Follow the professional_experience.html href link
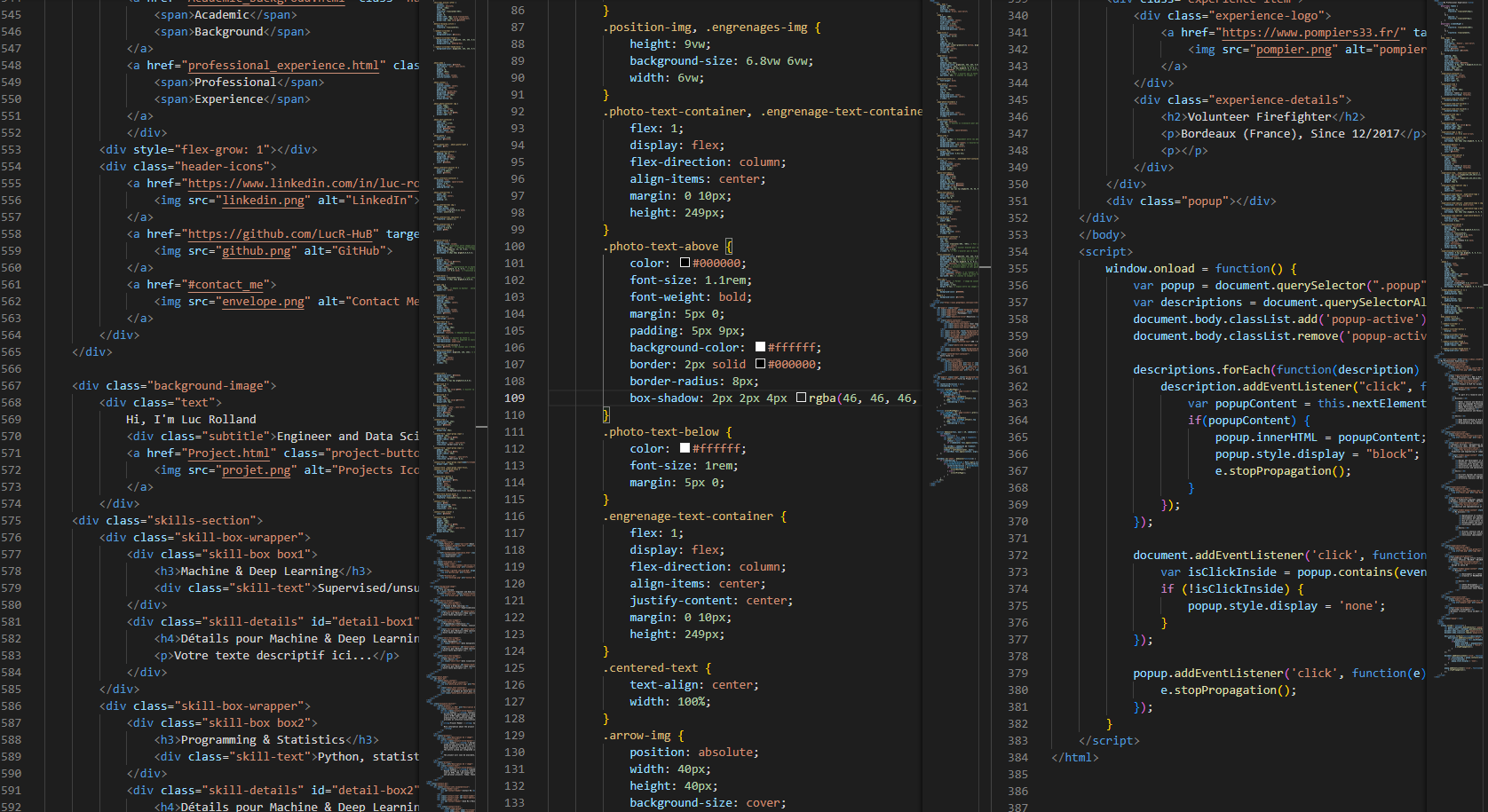This screenshot has height=812, width=1488. tap(283, 66)
